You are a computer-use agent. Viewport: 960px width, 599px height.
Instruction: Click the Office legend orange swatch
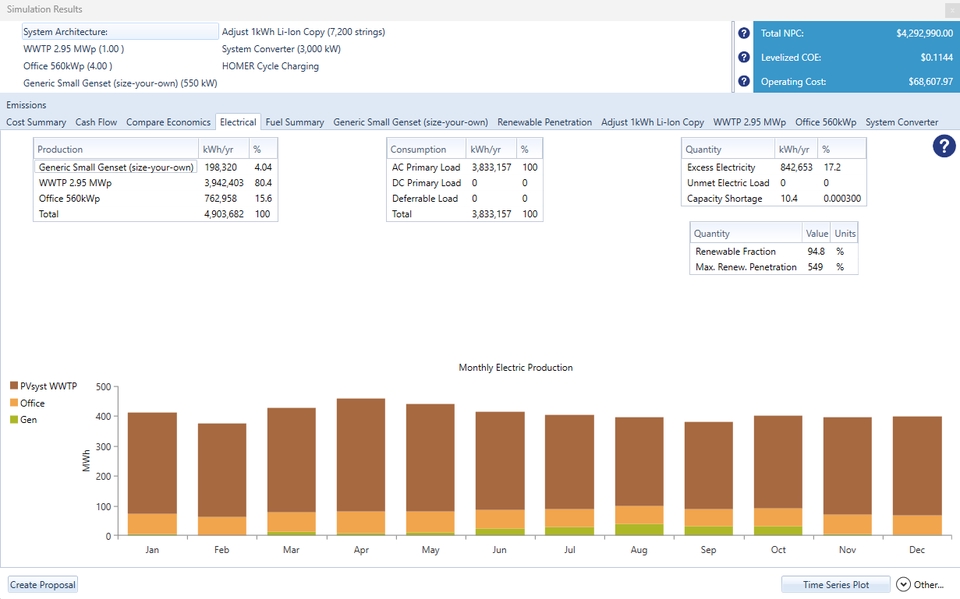click(14, 403)
